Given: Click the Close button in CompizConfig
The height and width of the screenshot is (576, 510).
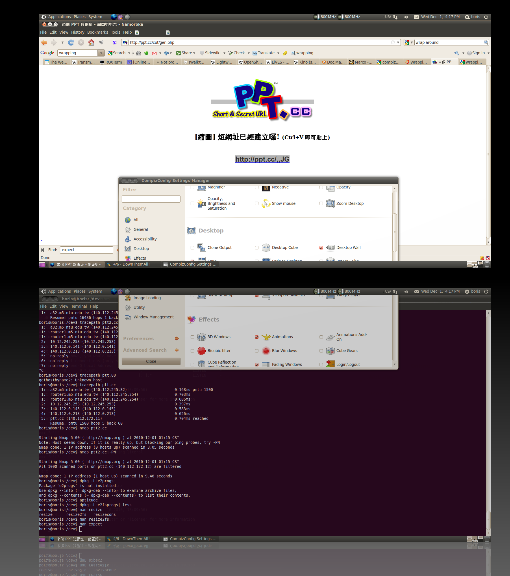Looking at the screenshot, I should click(151, 361).
